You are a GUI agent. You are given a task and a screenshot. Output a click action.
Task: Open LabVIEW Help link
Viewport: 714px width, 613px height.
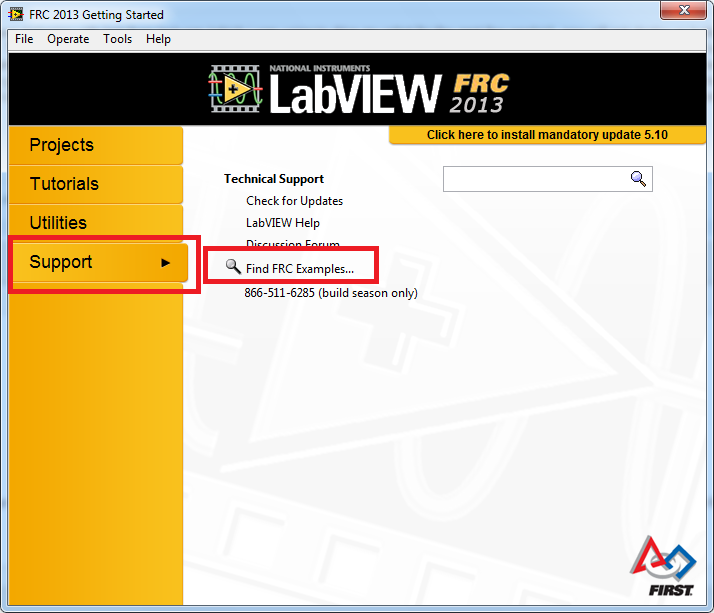pos(283,223)
